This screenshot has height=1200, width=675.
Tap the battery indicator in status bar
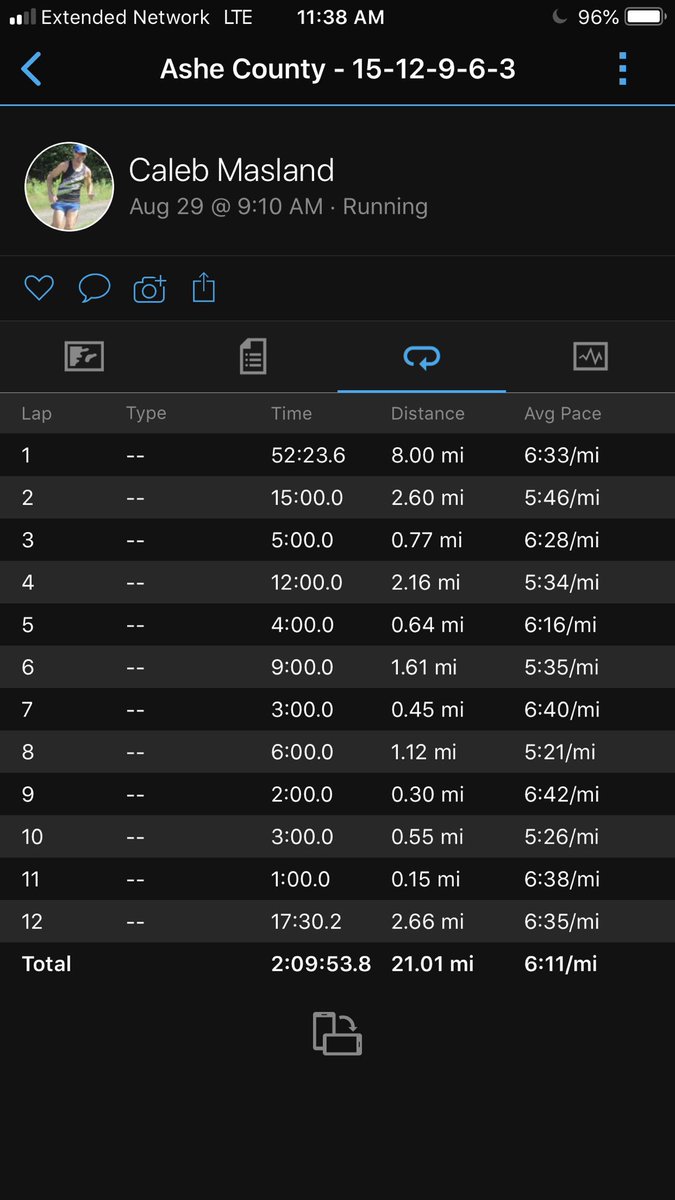click(x=643, y=17)
